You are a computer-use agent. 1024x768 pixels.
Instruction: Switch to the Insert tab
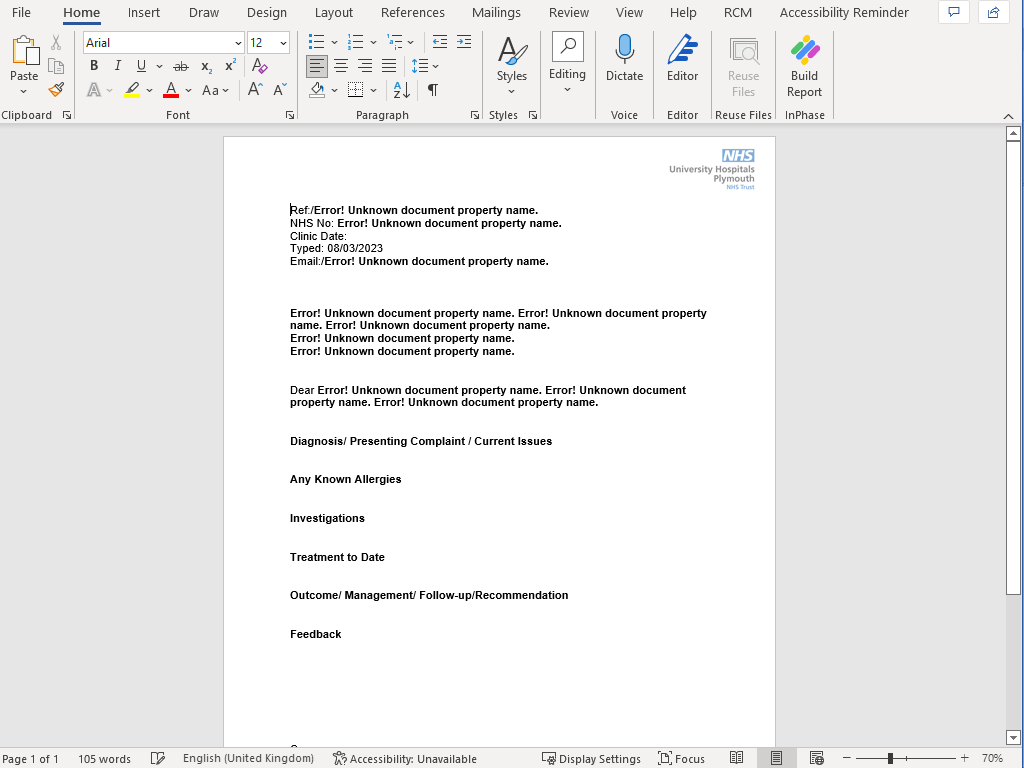point(144,12)
